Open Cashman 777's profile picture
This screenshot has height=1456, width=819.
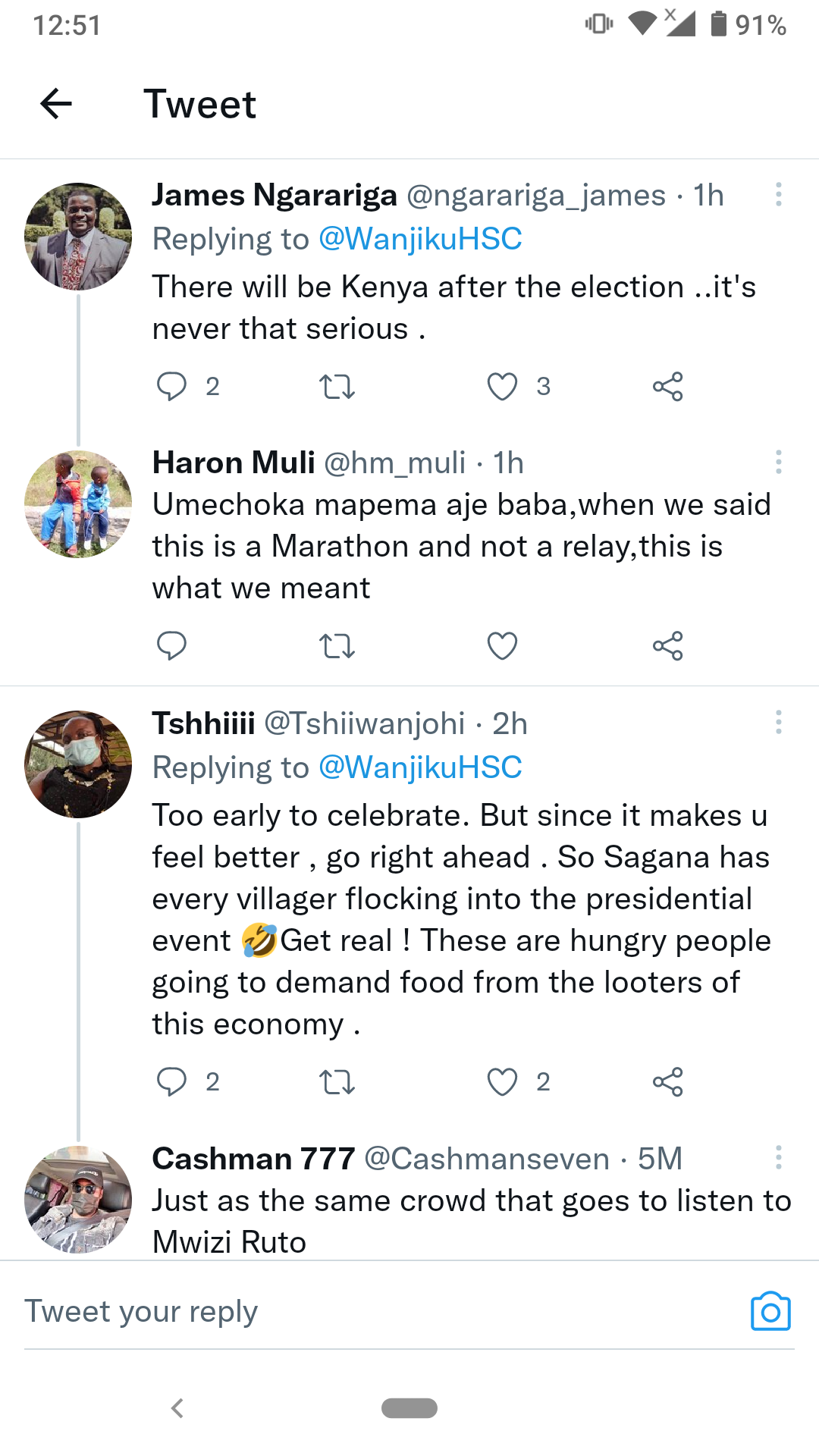[x=78, y=1199]
